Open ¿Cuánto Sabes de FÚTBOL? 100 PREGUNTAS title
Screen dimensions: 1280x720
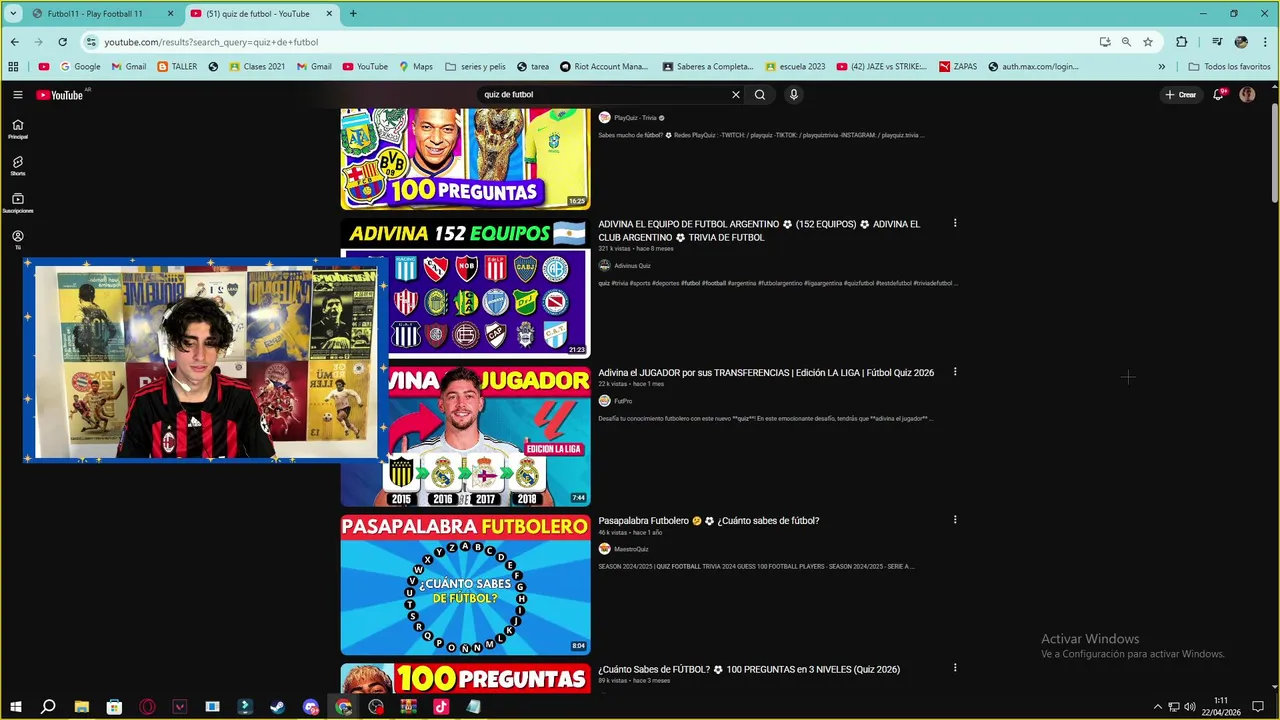pos(749,669)
